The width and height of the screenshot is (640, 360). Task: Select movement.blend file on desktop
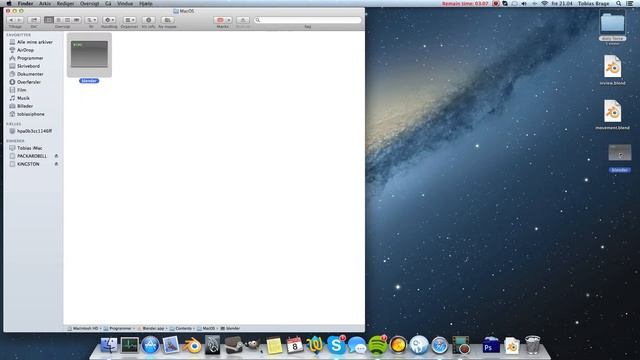(x=612, y=111)
